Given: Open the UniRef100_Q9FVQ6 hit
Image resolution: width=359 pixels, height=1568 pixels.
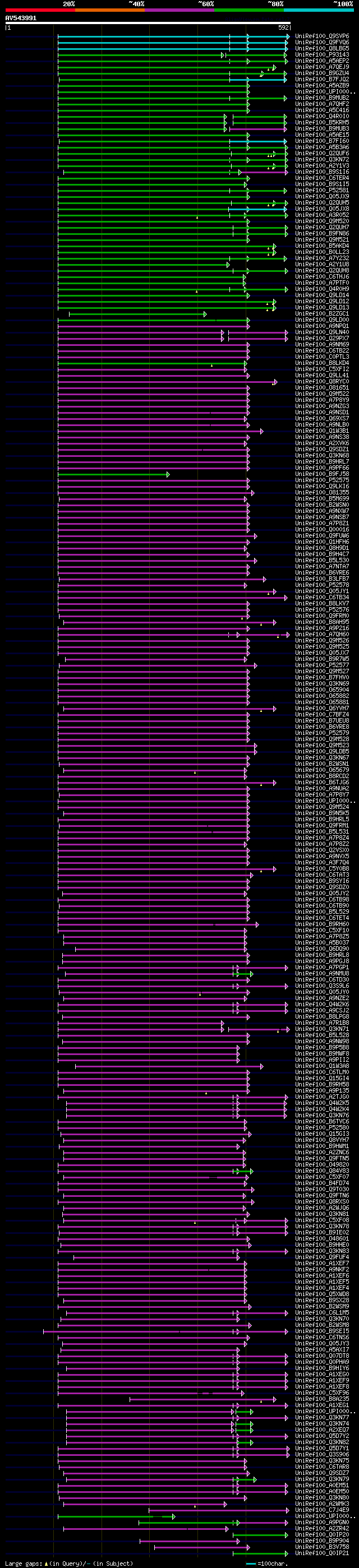Looking at the screenshot, I should pyautogui.click(x=322, y=43).
